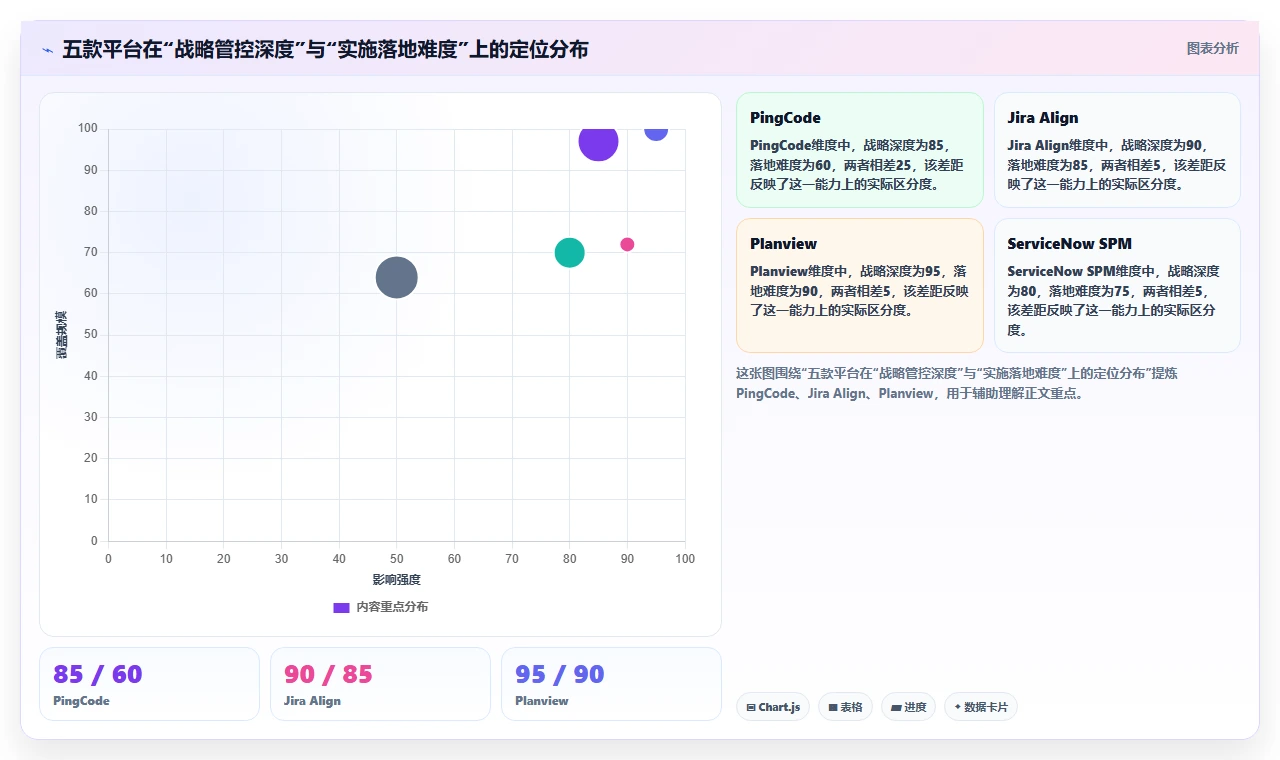Open the Jira Align description card
This screenshot has width=1280, height=760.
click(1117, 150)
